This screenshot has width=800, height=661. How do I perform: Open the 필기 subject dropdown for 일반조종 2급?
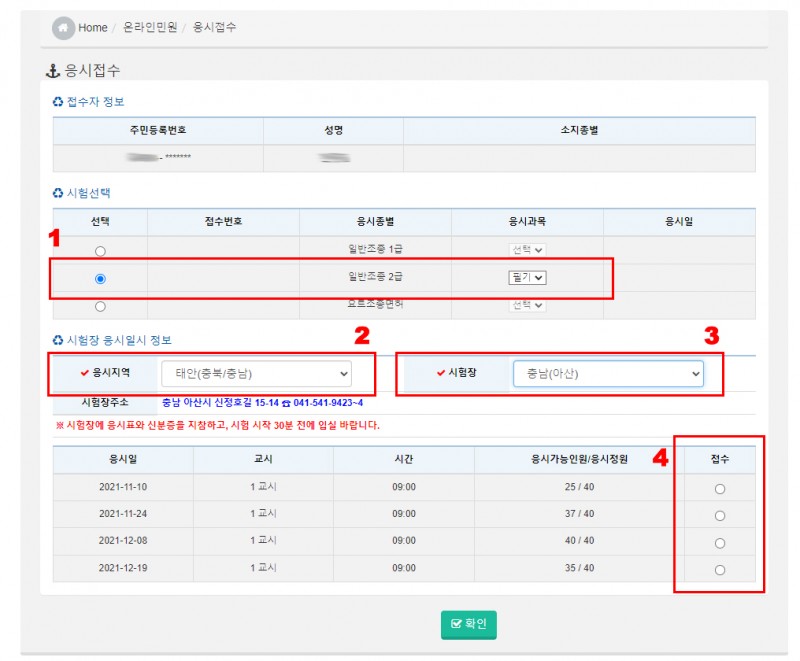[x=527, y=278]
